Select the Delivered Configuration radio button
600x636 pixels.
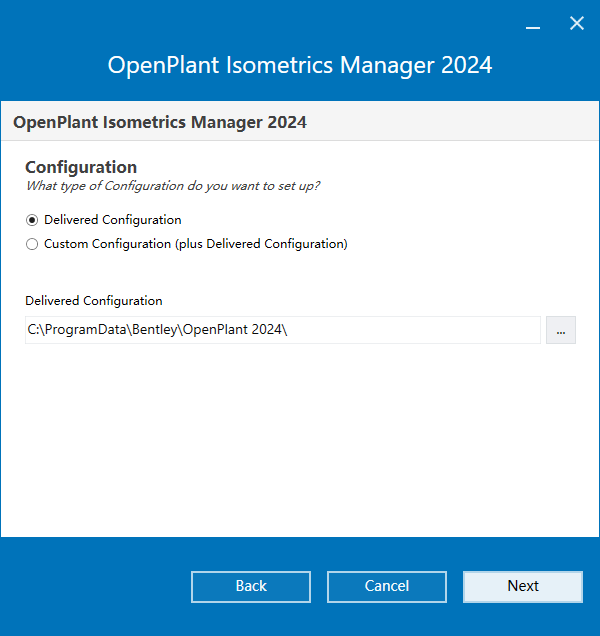tap(32, 220)
